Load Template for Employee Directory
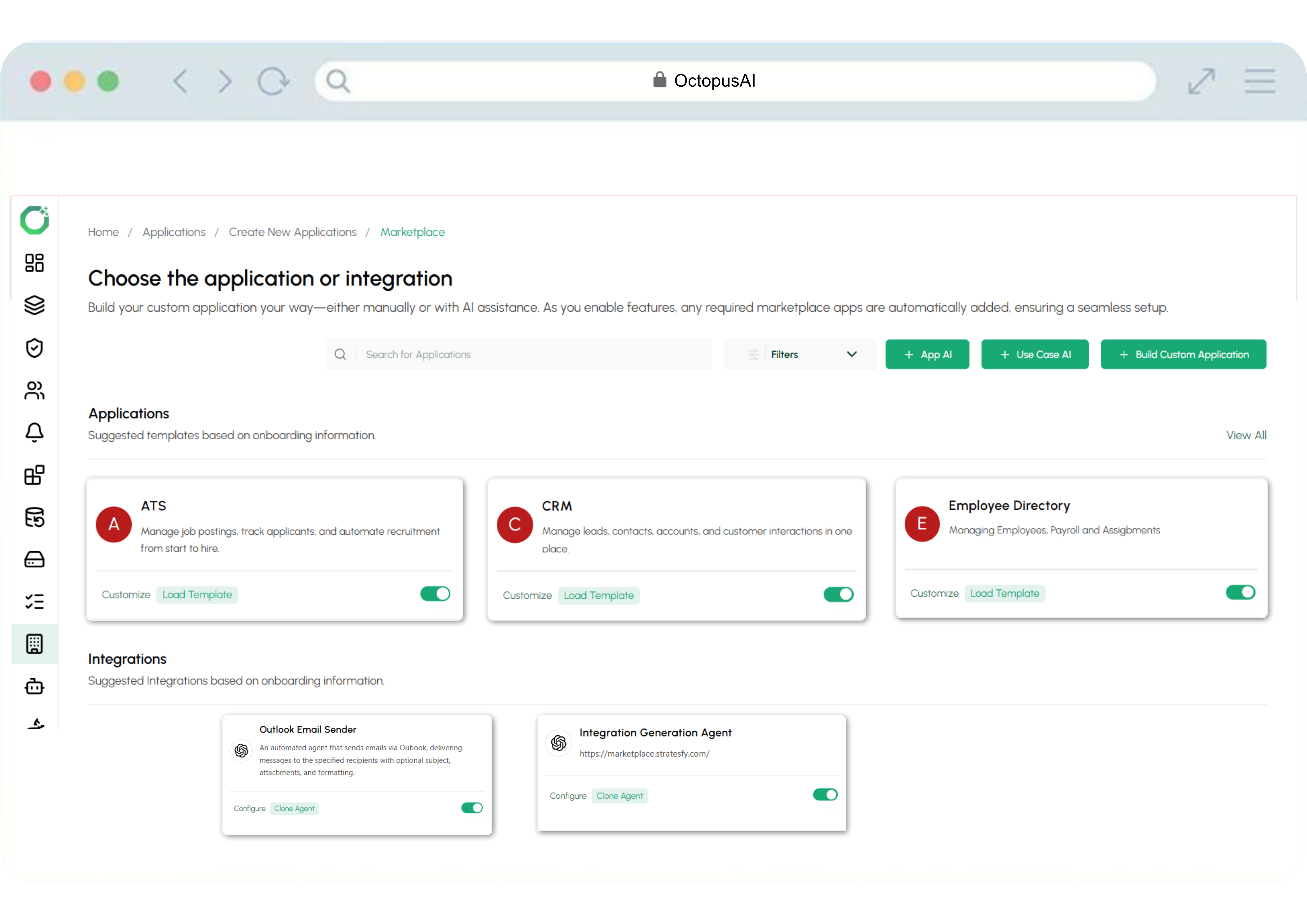This screenshot has width=1307, height=924. click(x=1004, y=593)
